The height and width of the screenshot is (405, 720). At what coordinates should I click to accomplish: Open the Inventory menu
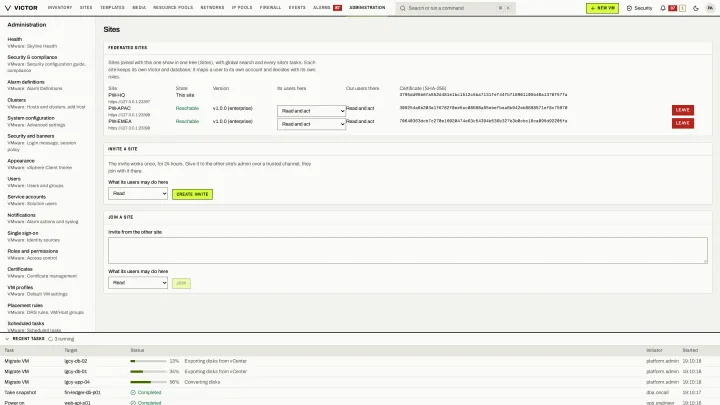click(x=60, y=8)
